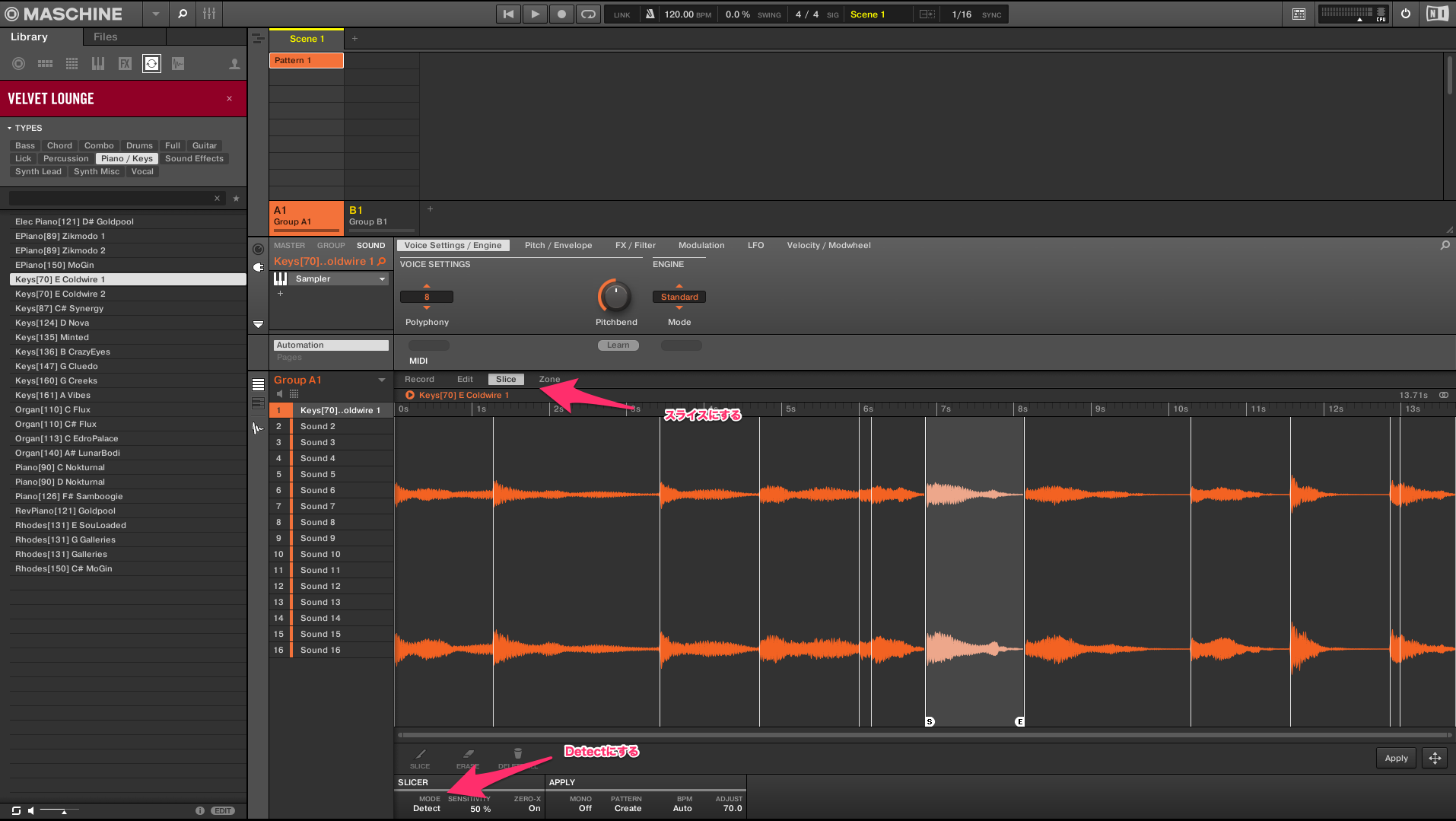Adjust the Pitchbend knob
The width and height of the screenshot is (1456, 821).
point(615,297)
